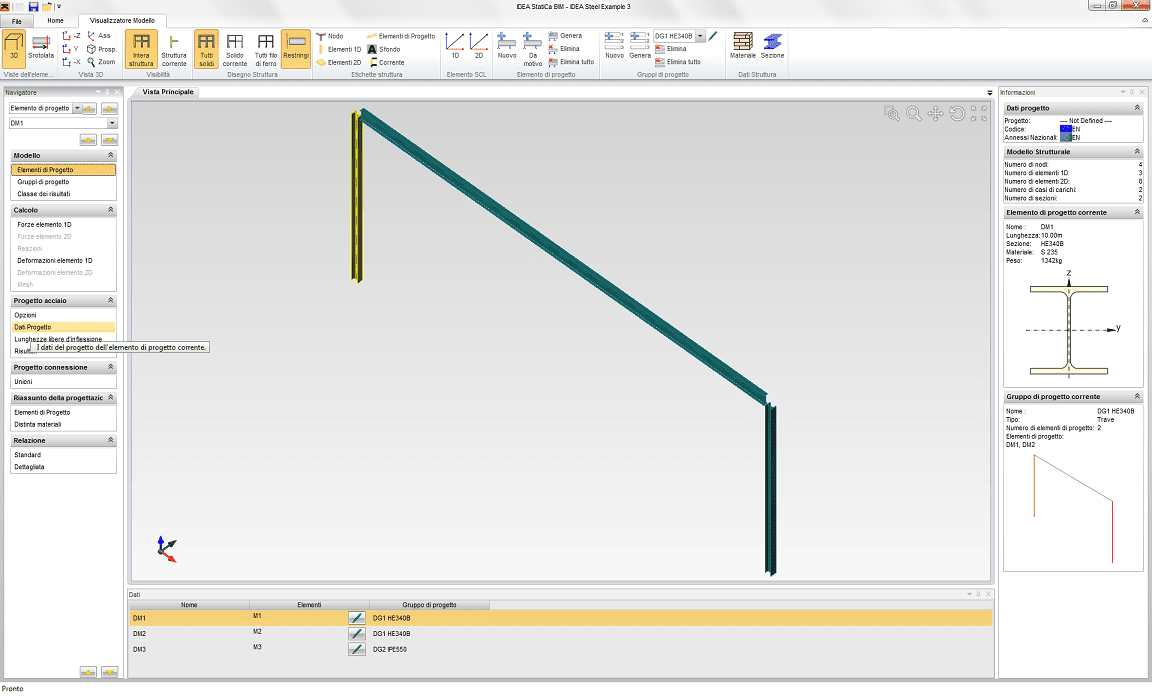Open Unioni under Progetto connessione
Image resolution: width=1152 pixels, height=696 pixels.
click(x=24, y=381)
